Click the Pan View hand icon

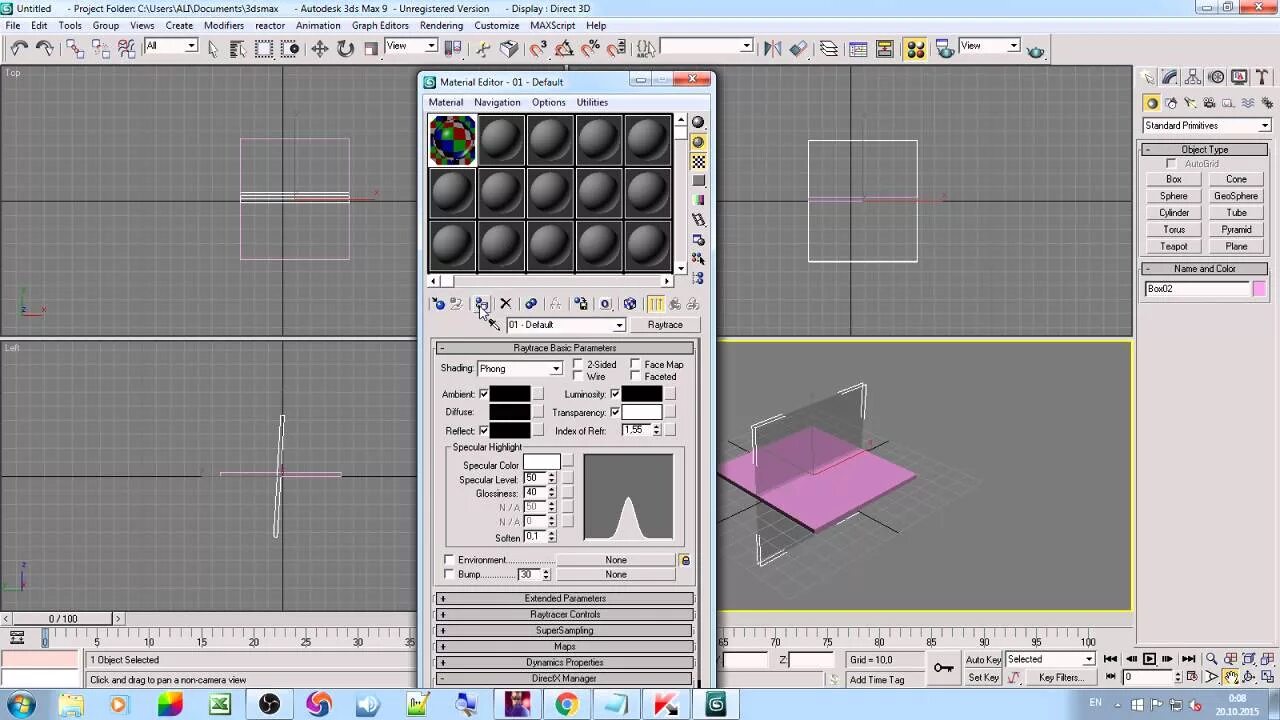coord(1230,677)
